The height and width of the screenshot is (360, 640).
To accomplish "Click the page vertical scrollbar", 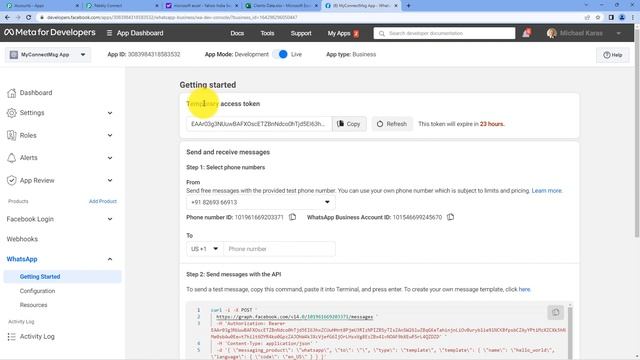I will point(637,133).
